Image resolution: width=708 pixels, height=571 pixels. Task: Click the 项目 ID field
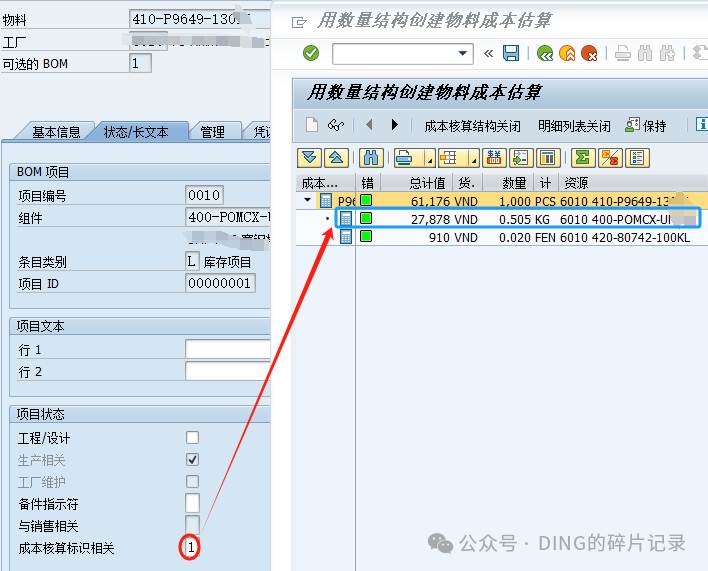[x=220, y=283]
